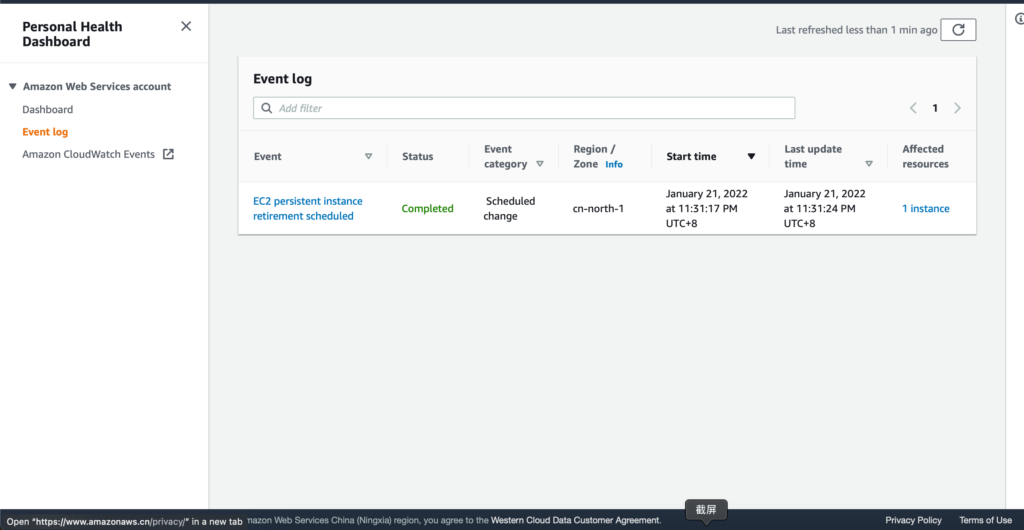Viewport: 1024px width, 530px height.
Task: Click the refresh event log button
Action: pos(958,30)
